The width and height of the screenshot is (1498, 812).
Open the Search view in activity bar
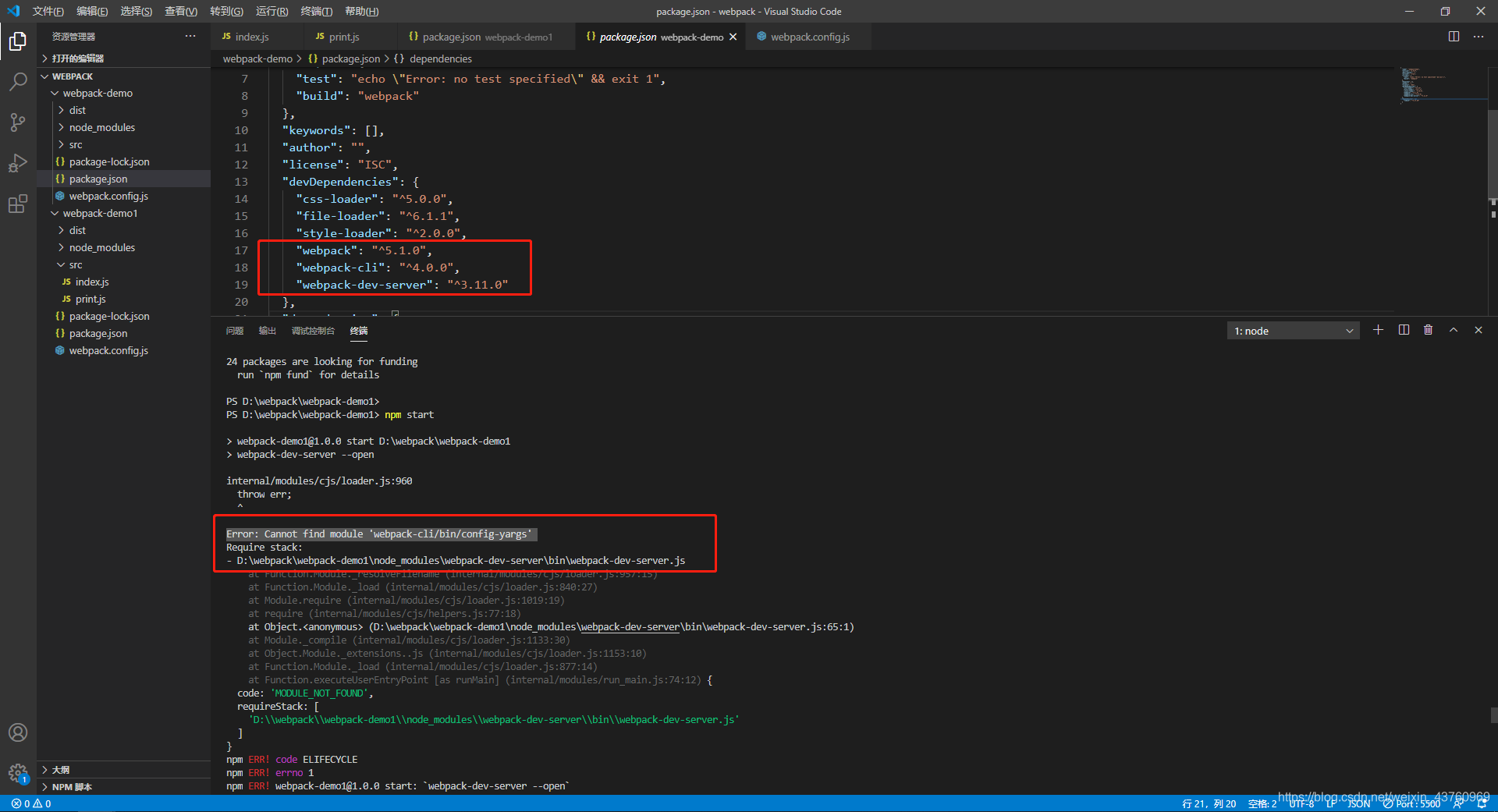(x=18, y=81)
